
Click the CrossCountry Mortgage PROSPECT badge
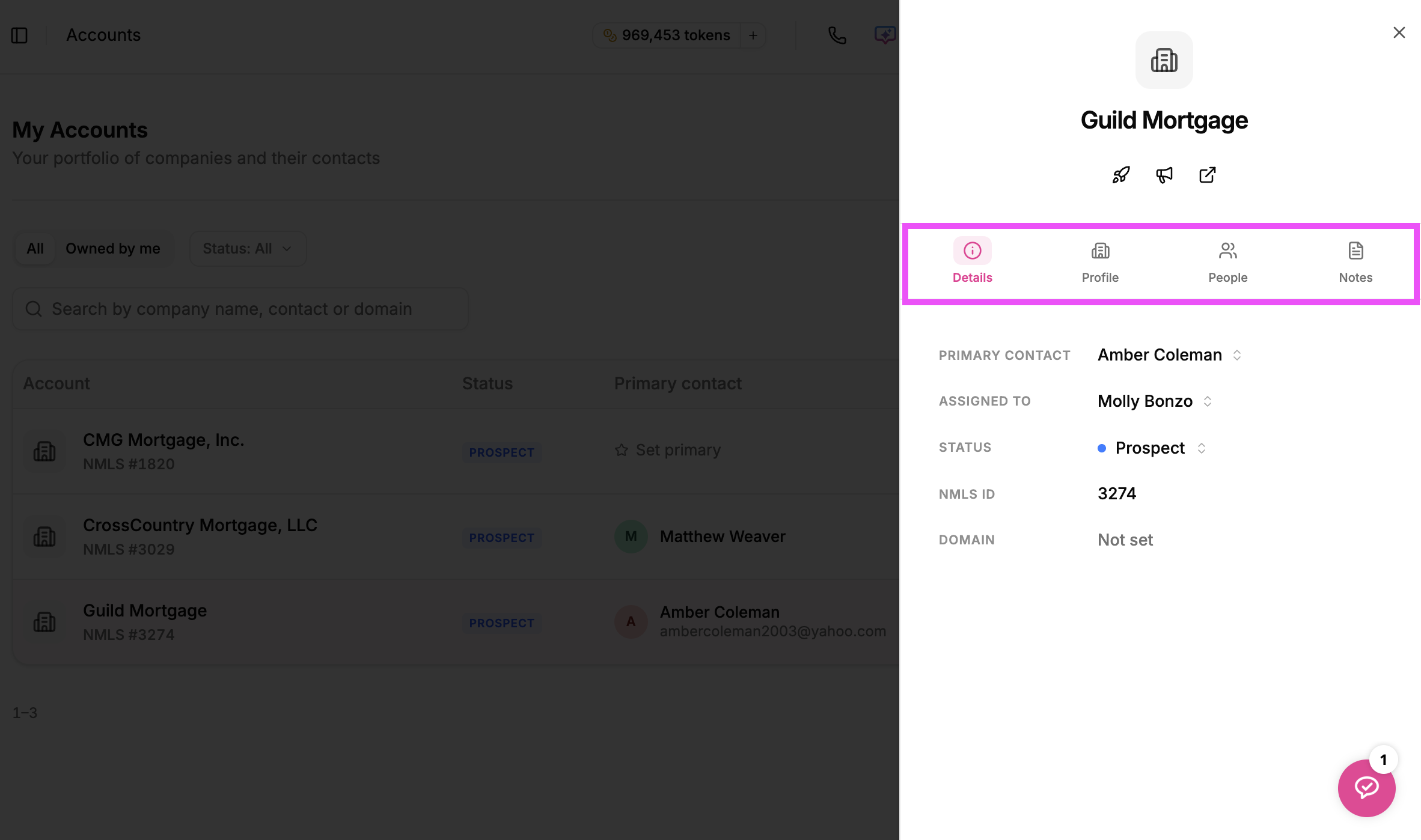coord(502,538)
